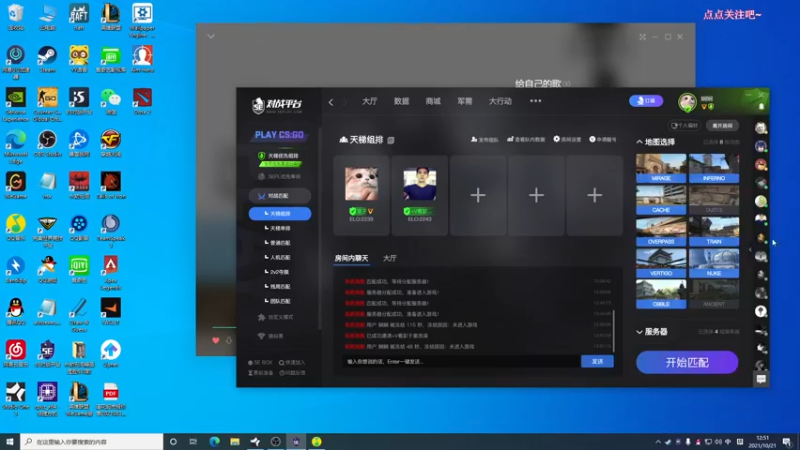Image resolution: width=800 pixels, height=450 pixels.
Task: Open the Raft game desktop icon
Action: tap(79, 17)
